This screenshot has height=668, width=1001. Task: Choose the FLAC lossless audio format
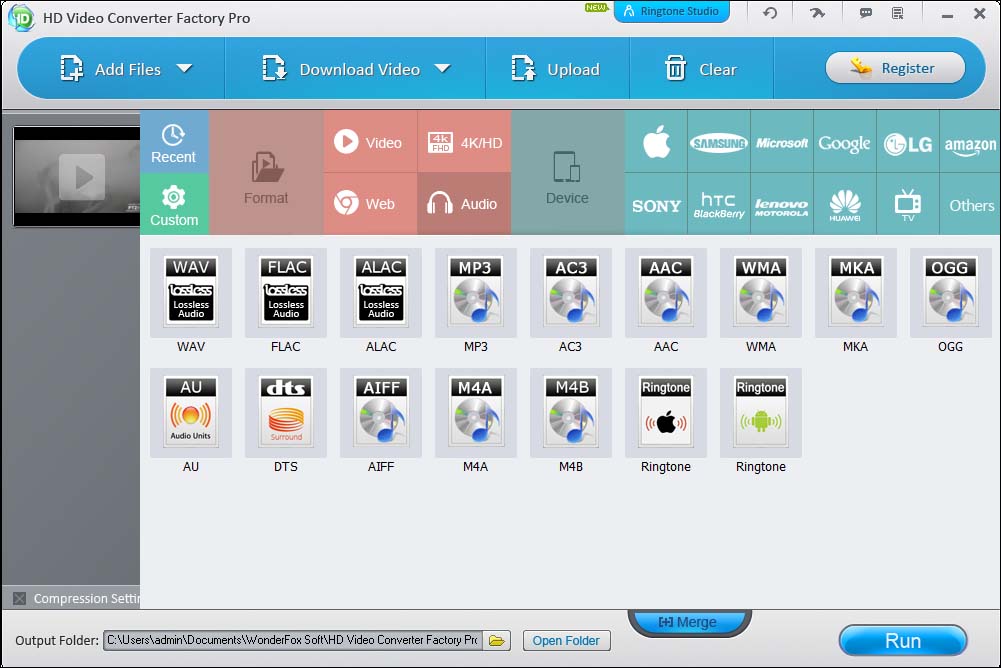tap(285, 293)
